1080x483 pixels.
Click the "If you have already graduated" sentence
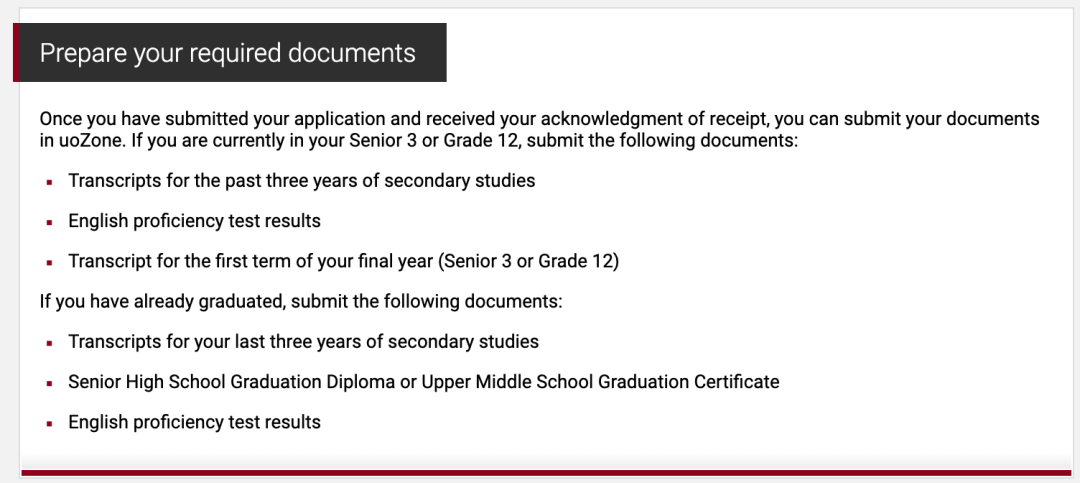301,301
